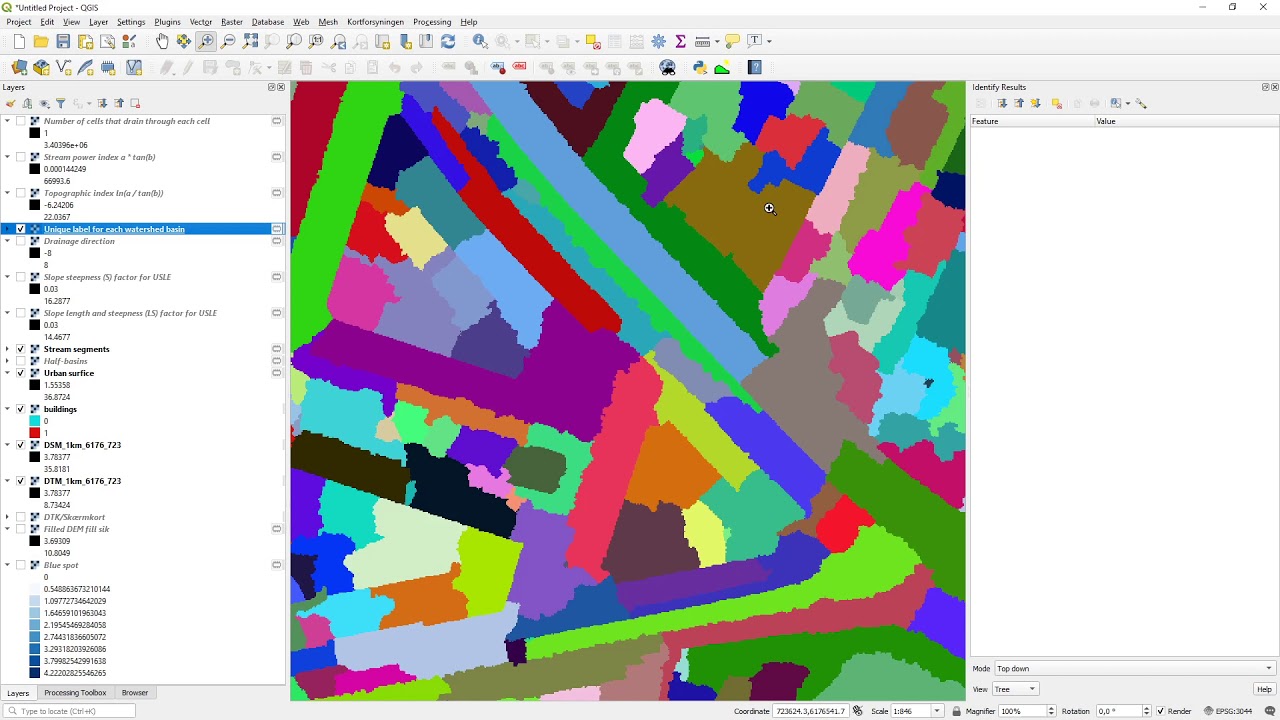1280x720 pixels.
Task: Close the Layers panel
Action: tap(280, 87)
